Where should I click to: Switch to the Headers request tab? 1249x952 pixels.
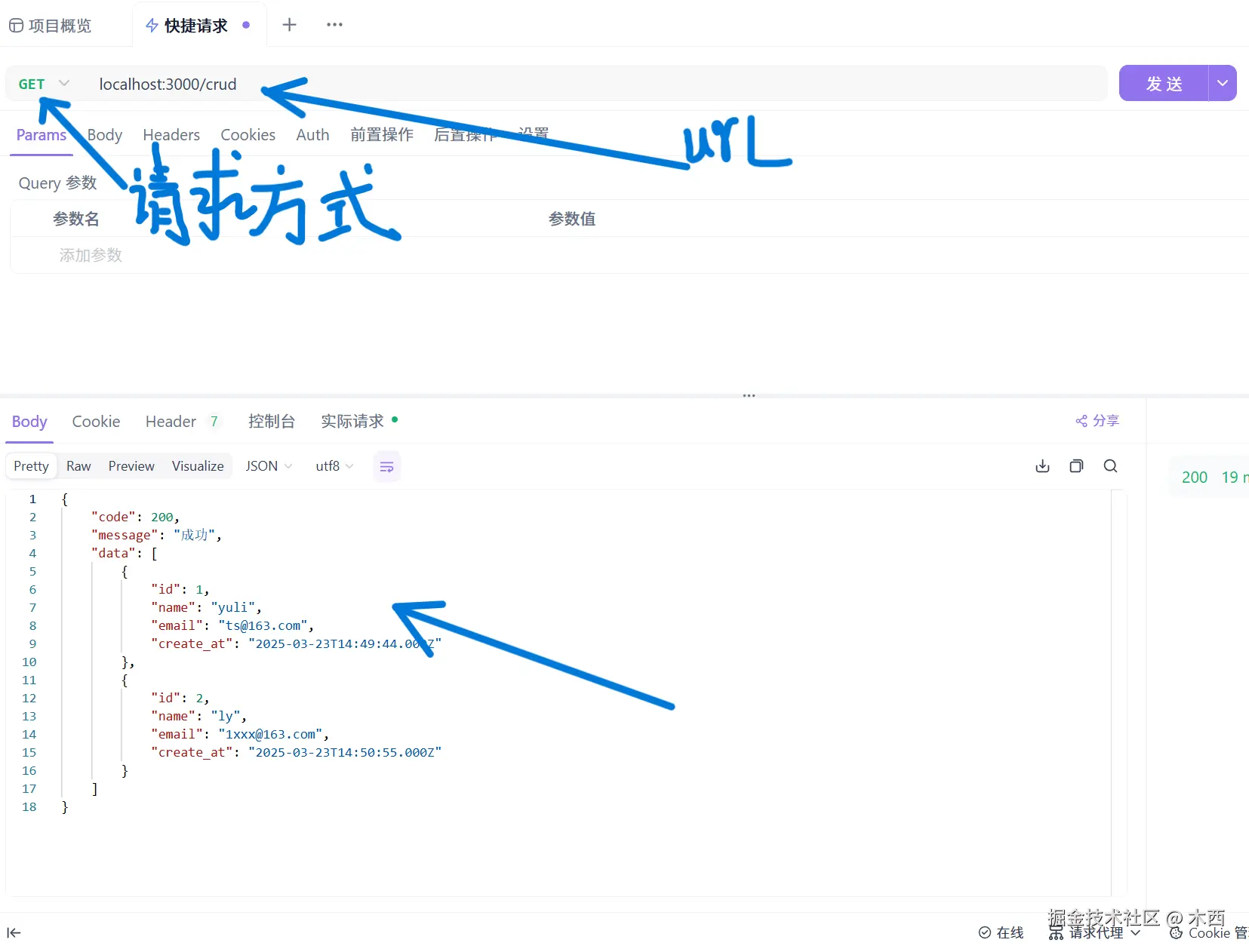(x=171, y=134)
